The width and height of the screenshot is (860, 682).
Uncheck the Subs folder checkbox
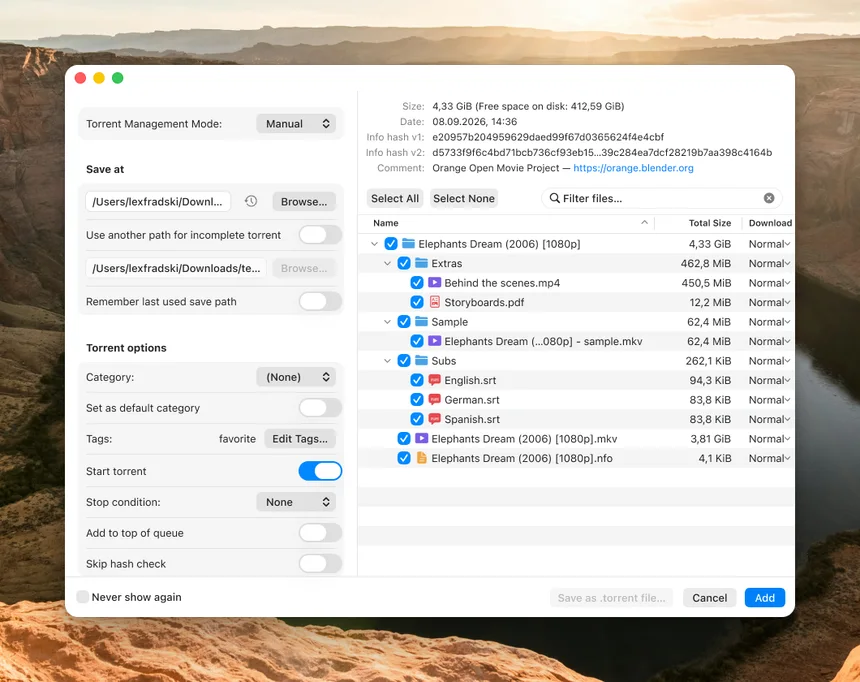point(404,360)
